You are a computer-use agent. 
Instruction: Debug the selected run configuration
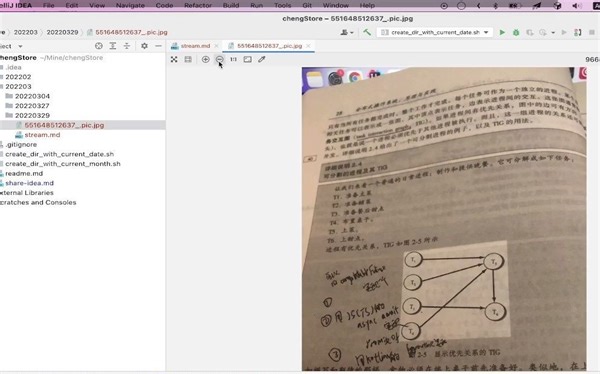click(516, 33)
